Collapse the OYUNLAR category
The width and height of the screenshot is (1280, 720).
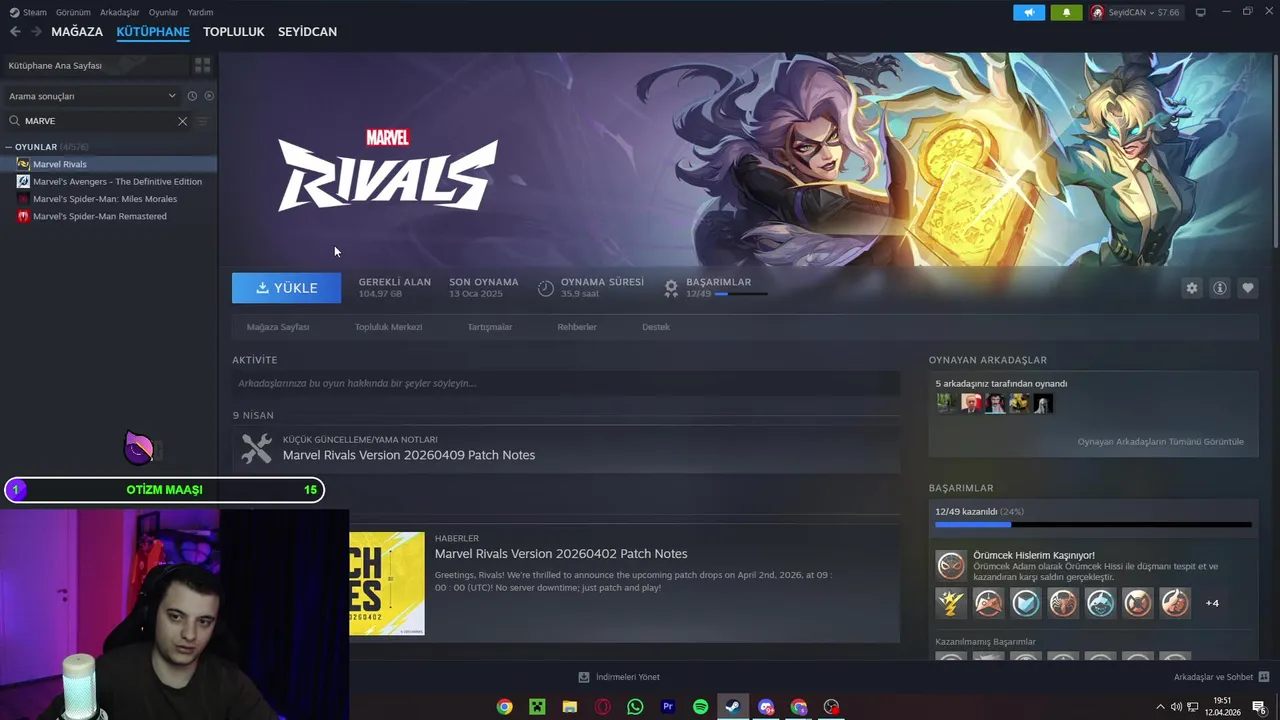8,147
